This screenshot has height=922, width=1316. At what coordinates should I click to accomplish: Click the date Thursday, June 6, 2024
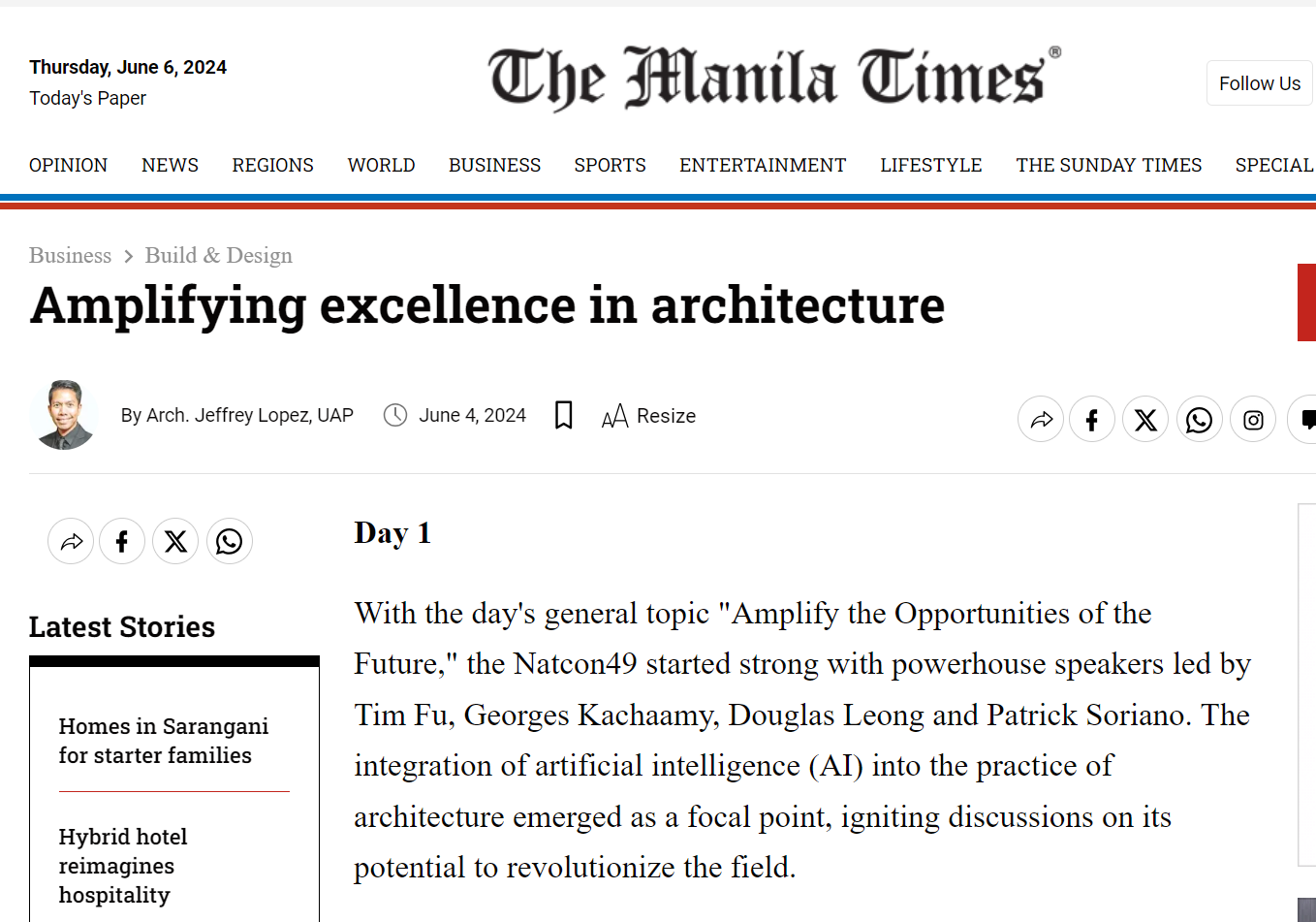click(128, 67)
